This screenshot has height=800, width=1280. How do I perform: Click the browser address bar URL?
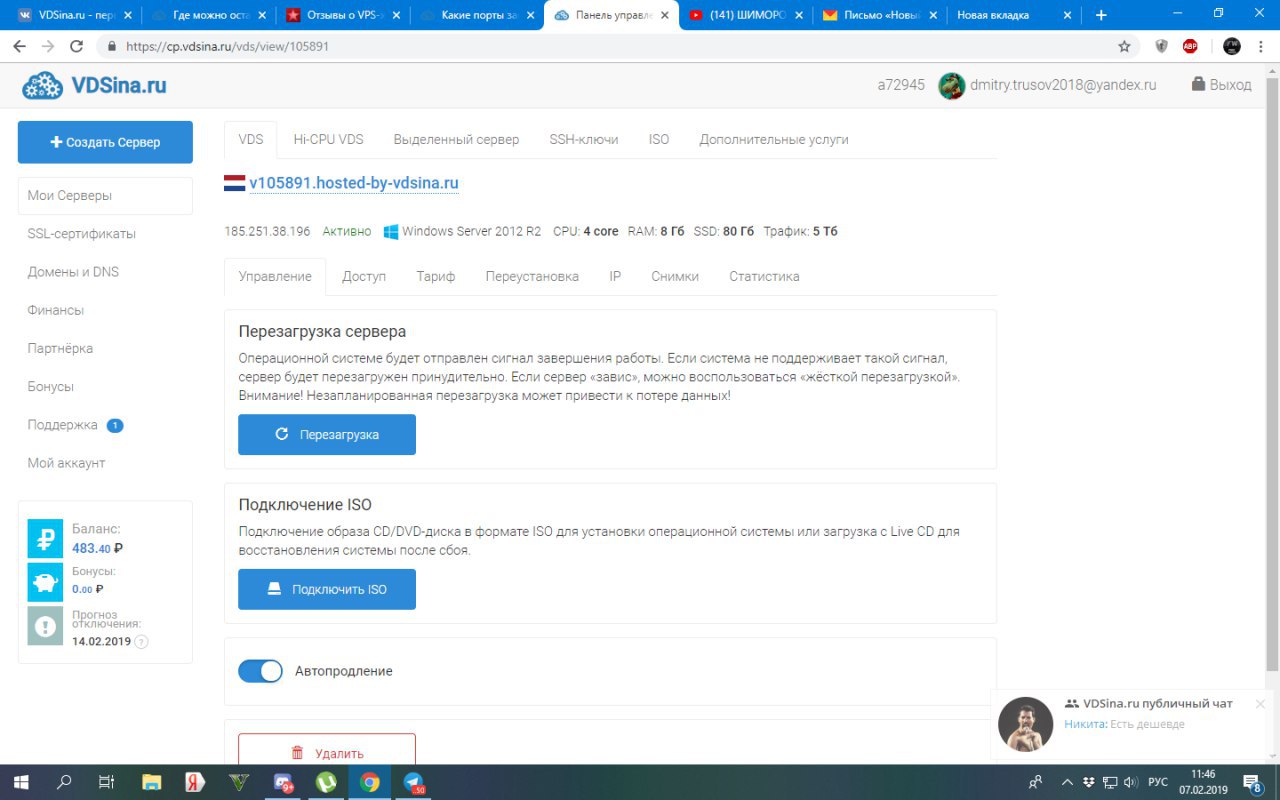point(227,46)
